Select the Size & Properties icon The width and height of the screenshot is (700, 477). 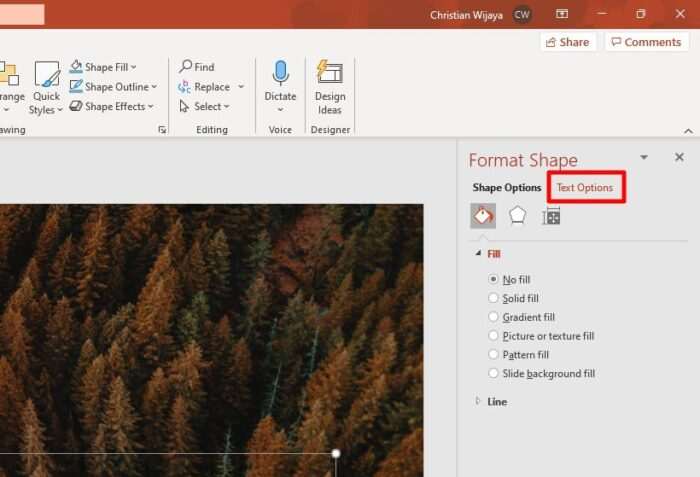551,216
